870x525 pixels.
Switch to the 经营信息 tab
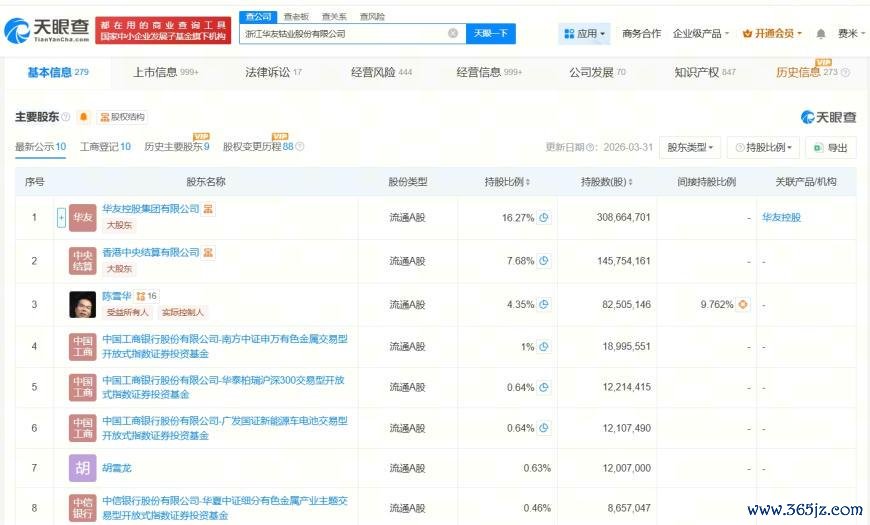tap(489, 72)
